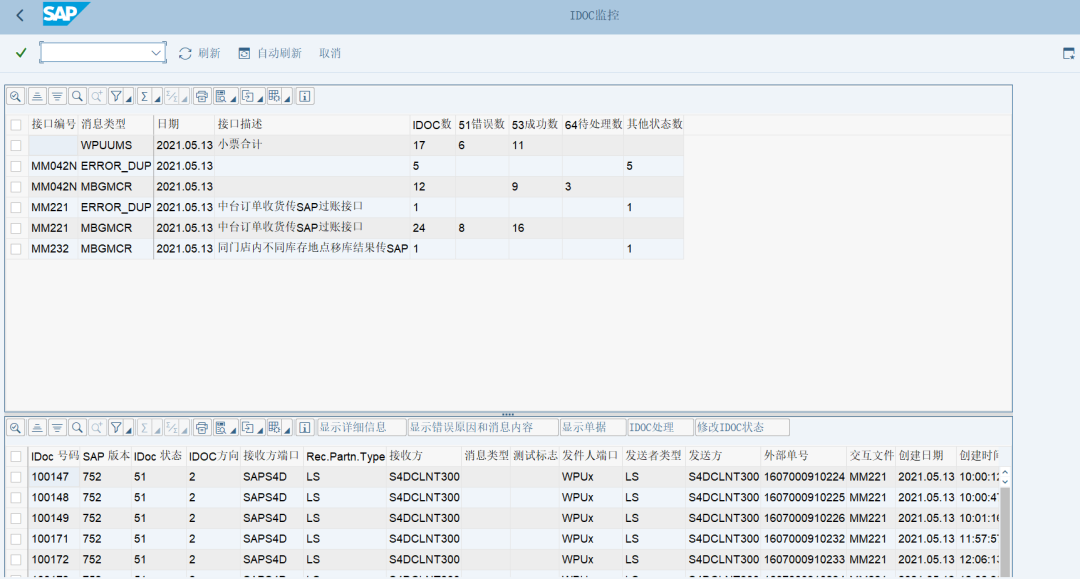Sort descending in lower grid toolbar
Screen dimensions: 1080x579
(57, 428)
